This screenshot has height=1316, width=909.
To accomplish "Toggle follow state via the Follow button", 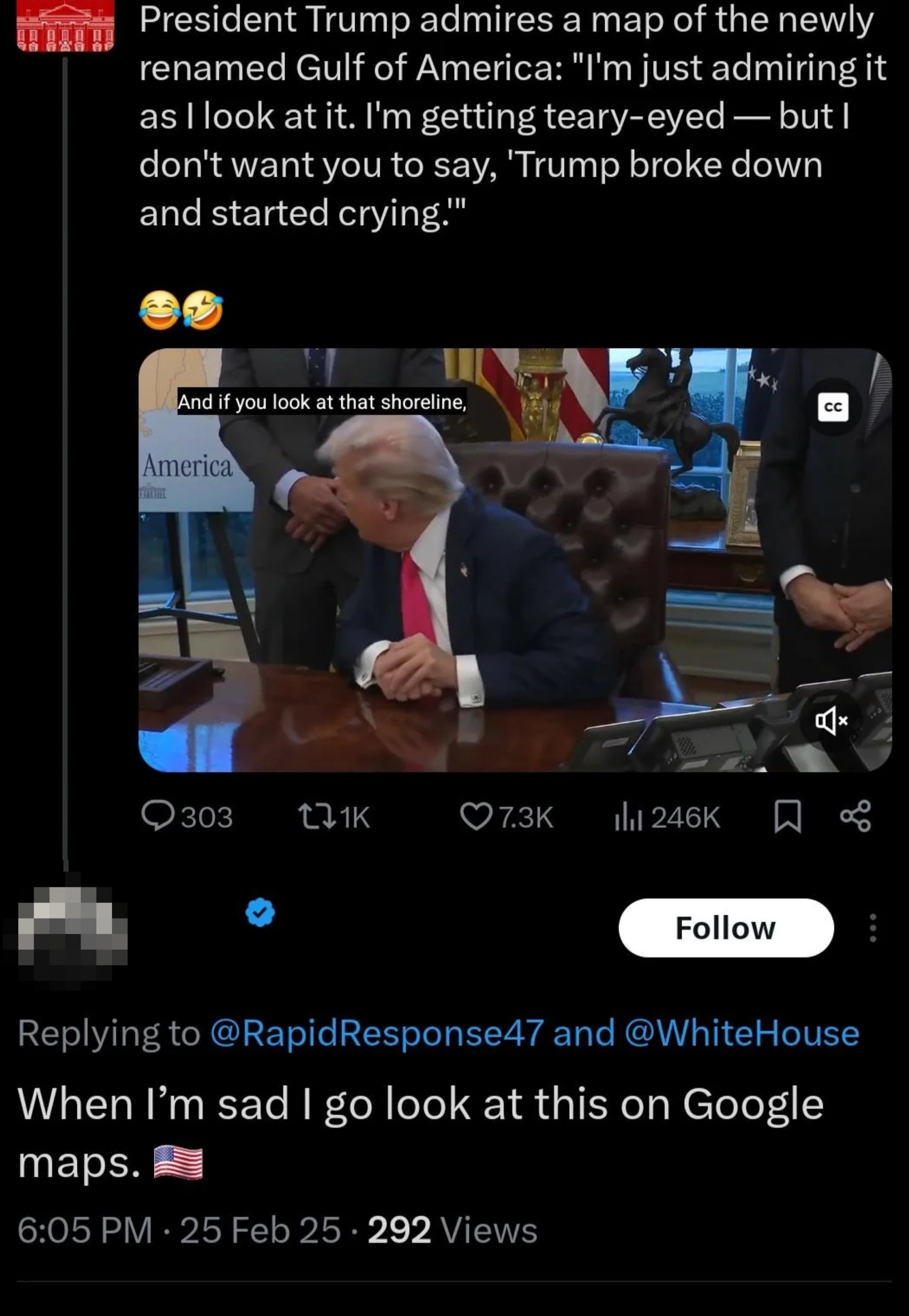I will click(x=726, y=927).
